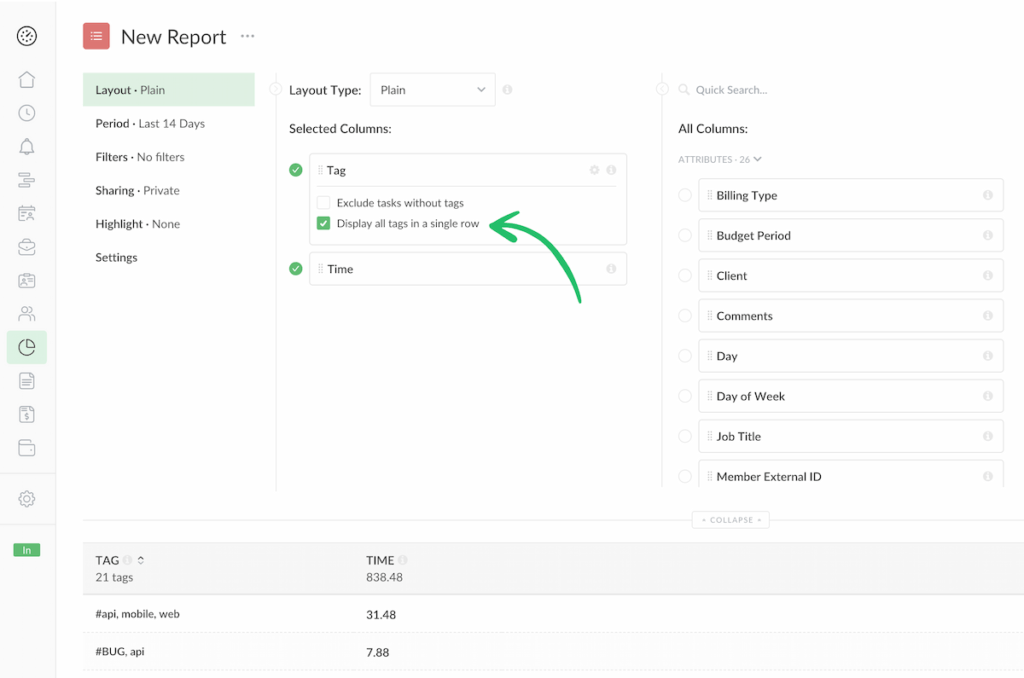The width and height of the screenshot is (1024, 678).
Task: Click the gear icon on the Tag column
Action: (x=594, y=170)
